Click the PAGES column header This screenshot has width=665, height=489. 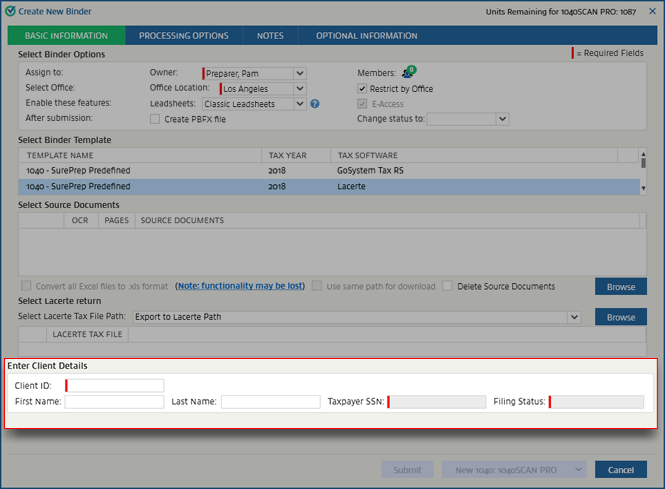117,221
